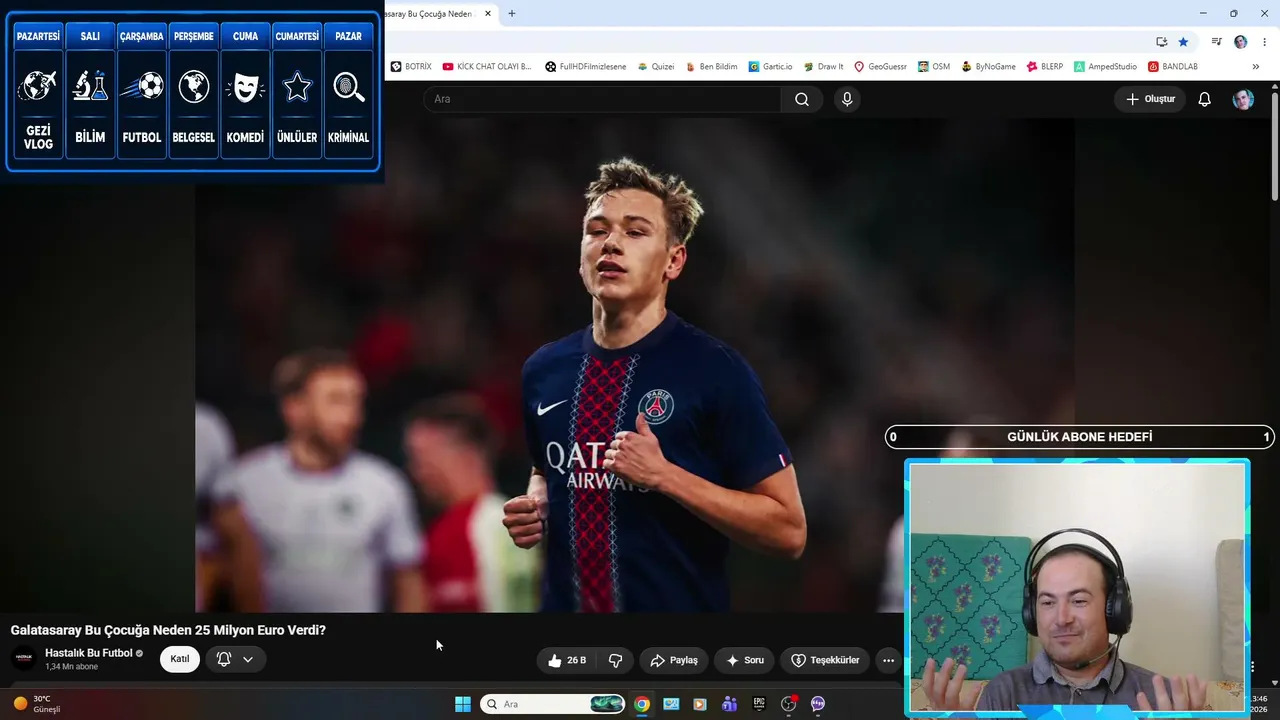Like the video showing 26 B likes
Screen dimensions: 1280x720
[567, 660]
